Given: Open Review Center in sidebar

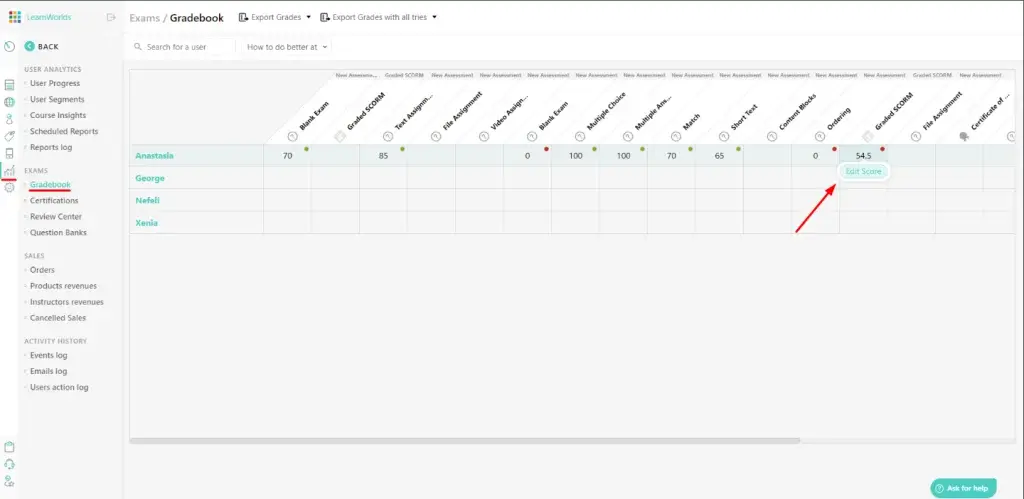Looking at the screenshot, I should coord(56,217).
